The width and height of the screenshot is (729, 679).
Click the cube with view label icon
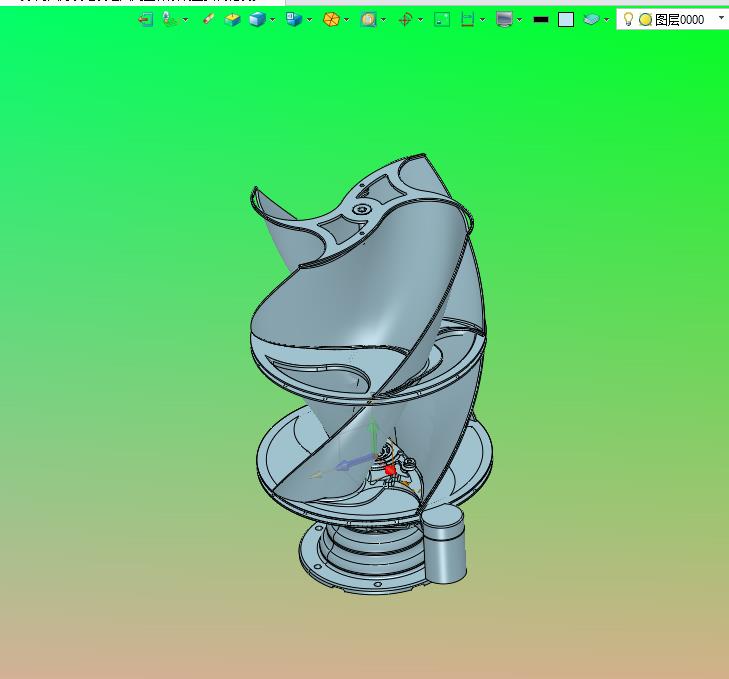(294, 19)
